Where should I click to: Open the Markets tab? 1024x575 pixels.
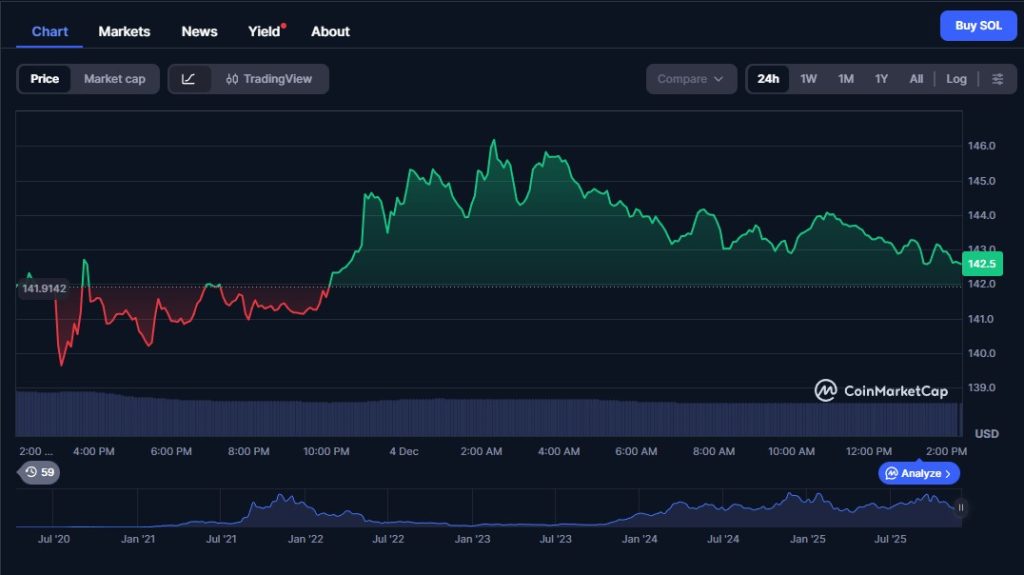point(124,31)
